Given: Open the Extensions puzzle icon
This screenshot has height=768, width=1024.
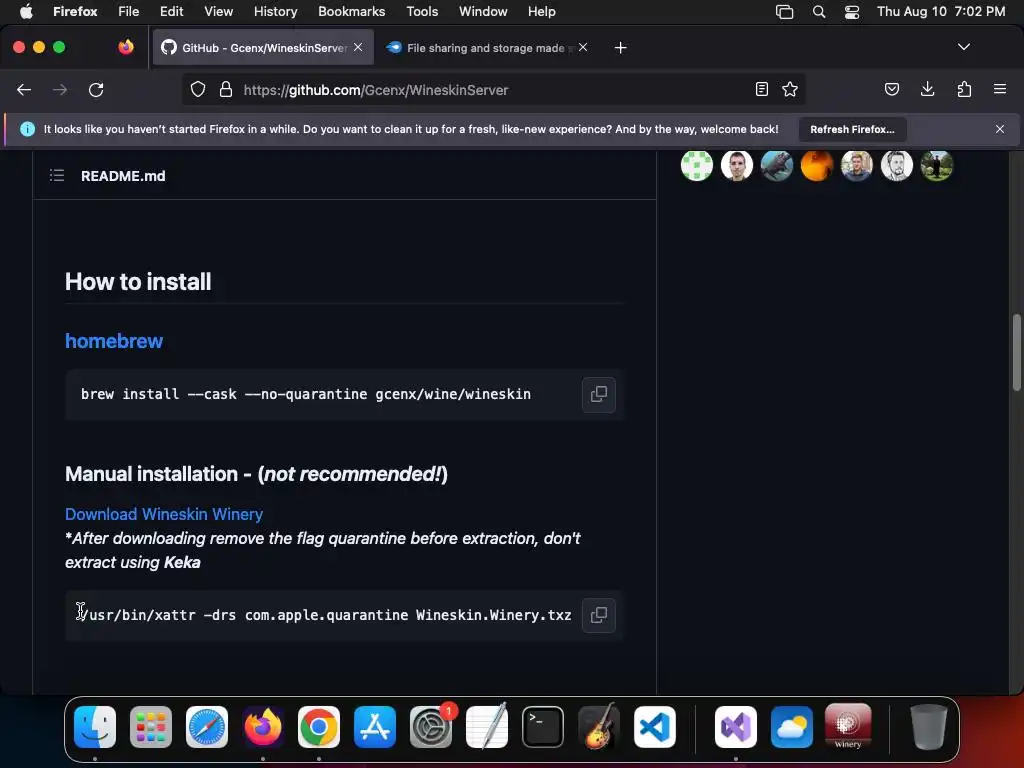Looking at the screenshot, I should click(x=964, y=89).
